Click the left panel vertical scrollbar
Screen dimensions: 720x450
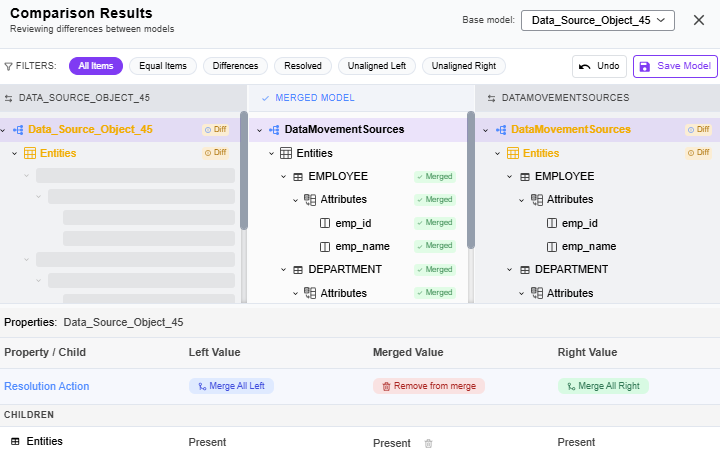coord(244,170)
